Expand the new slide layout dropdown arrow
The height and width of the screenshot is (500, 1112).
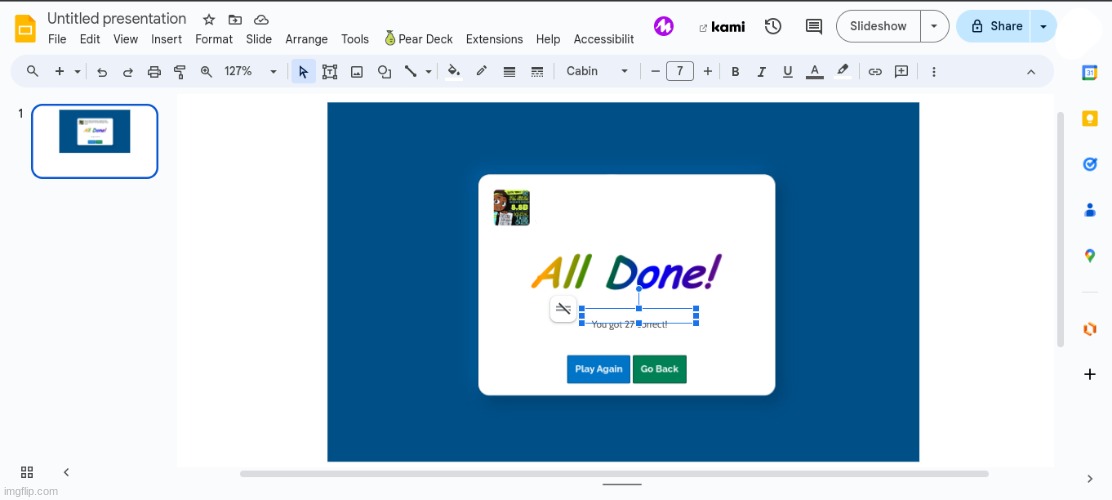(77, 71)
